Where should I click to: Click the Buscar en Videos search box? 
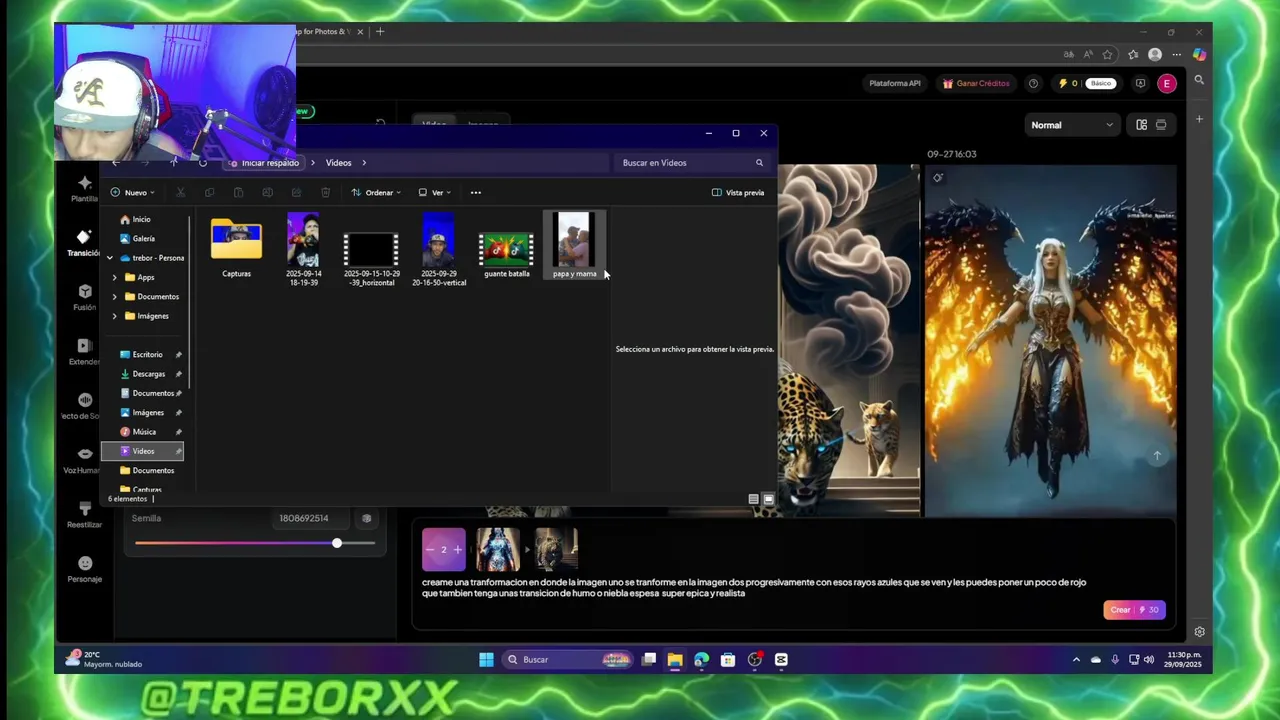pos(690,162)
